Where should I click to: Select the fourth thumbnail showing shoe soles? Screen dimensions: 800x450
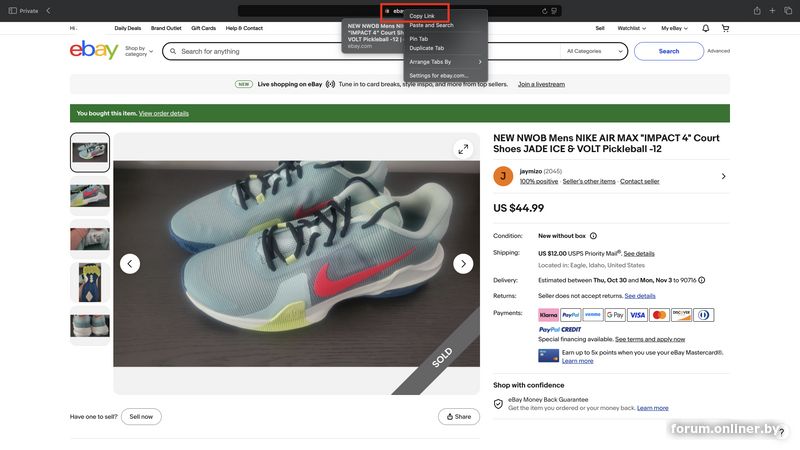coord(90,283)
